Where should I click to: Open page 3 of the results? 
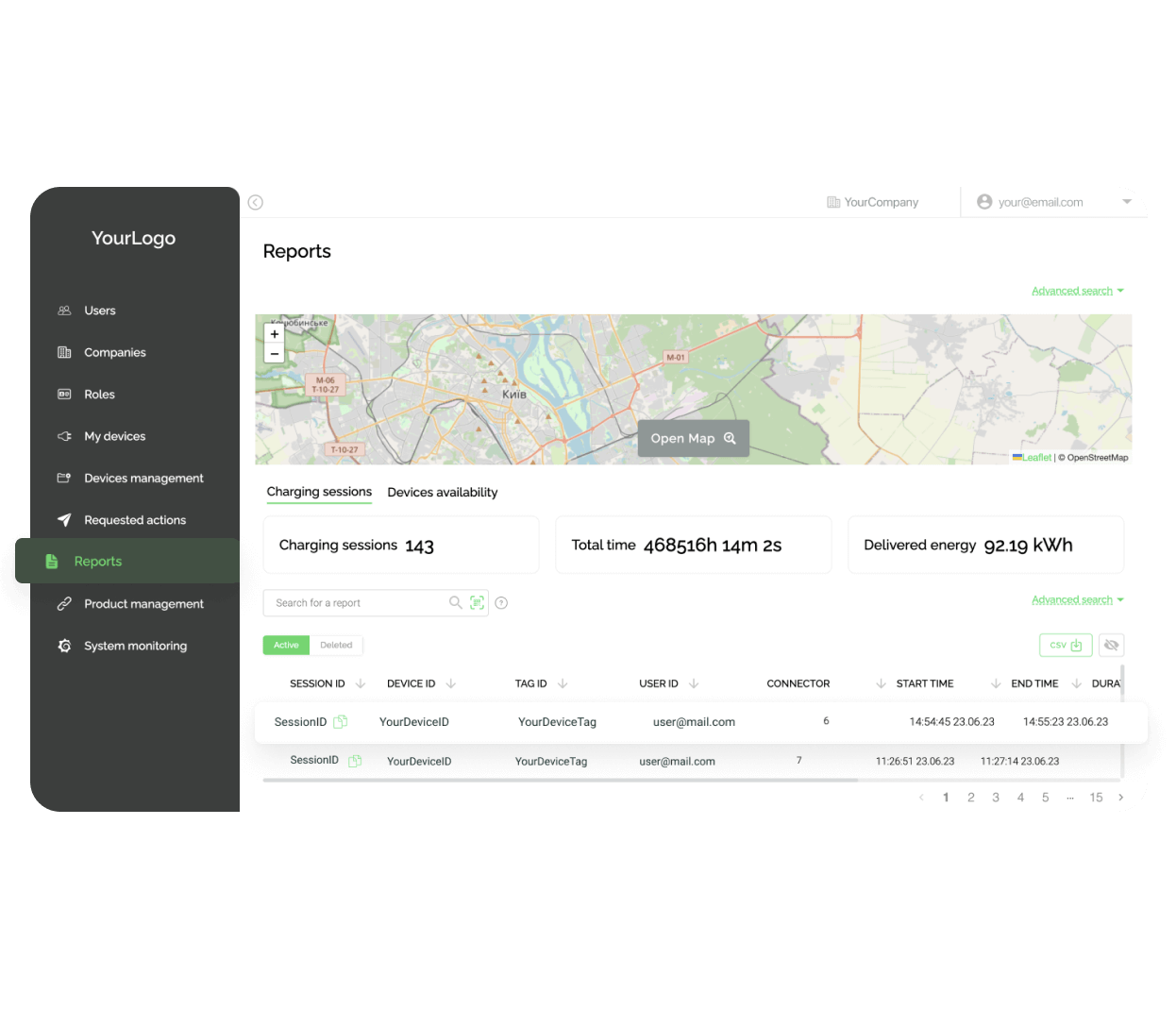[x=995, y=797]
